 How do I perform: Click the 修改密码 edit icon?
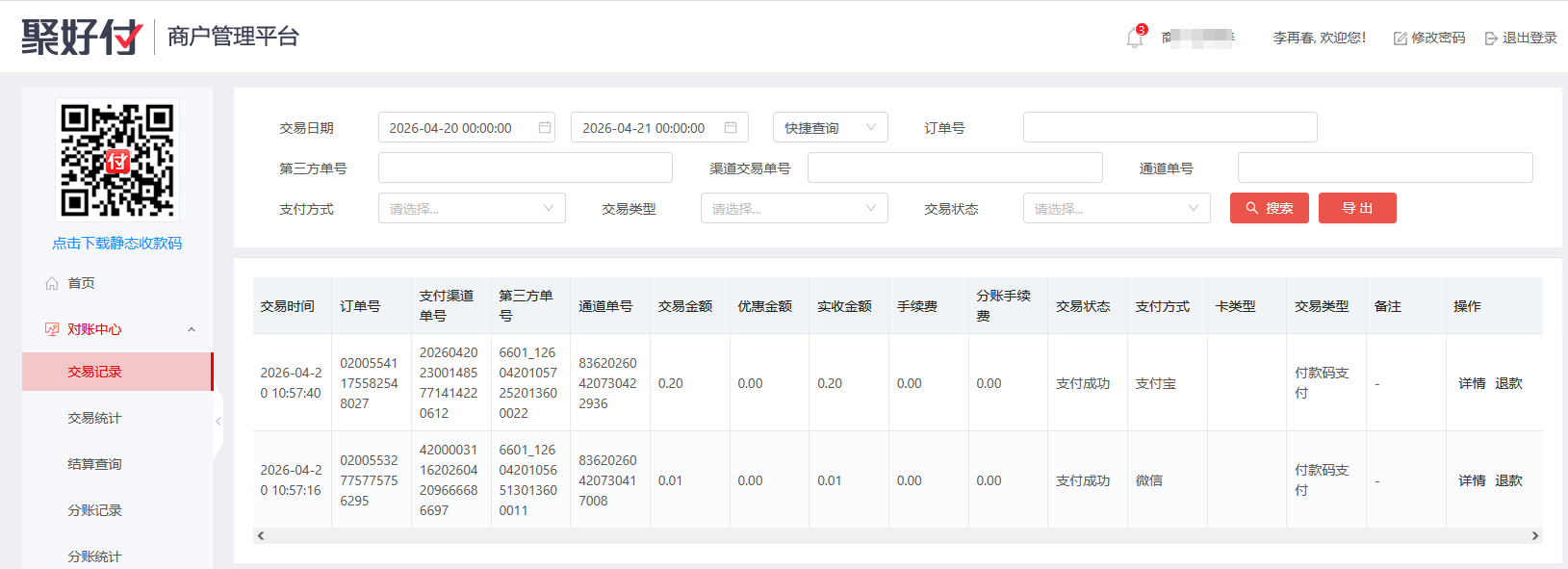tap(1401, 39)
